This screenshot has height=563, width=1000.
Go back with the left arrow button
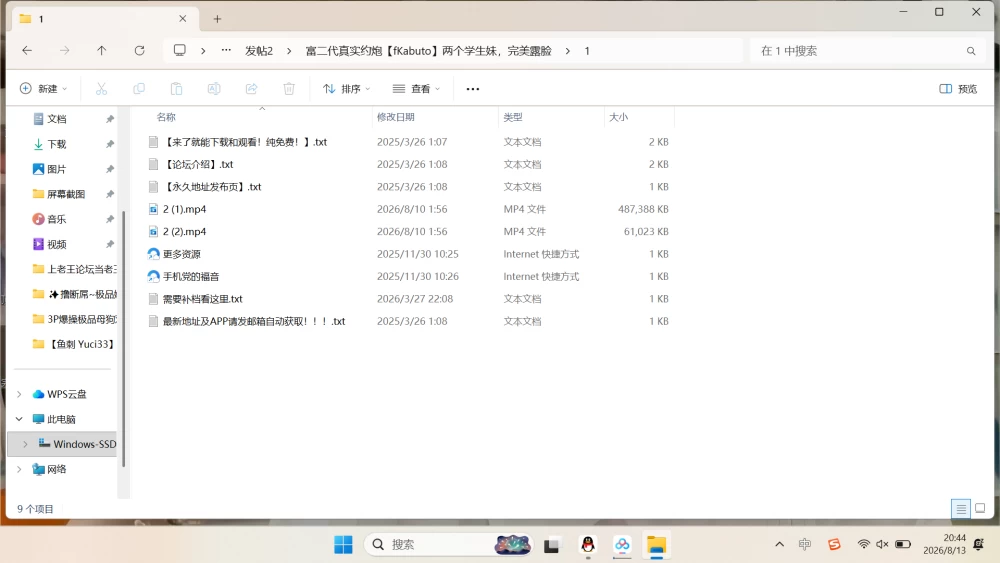[27, 50]
